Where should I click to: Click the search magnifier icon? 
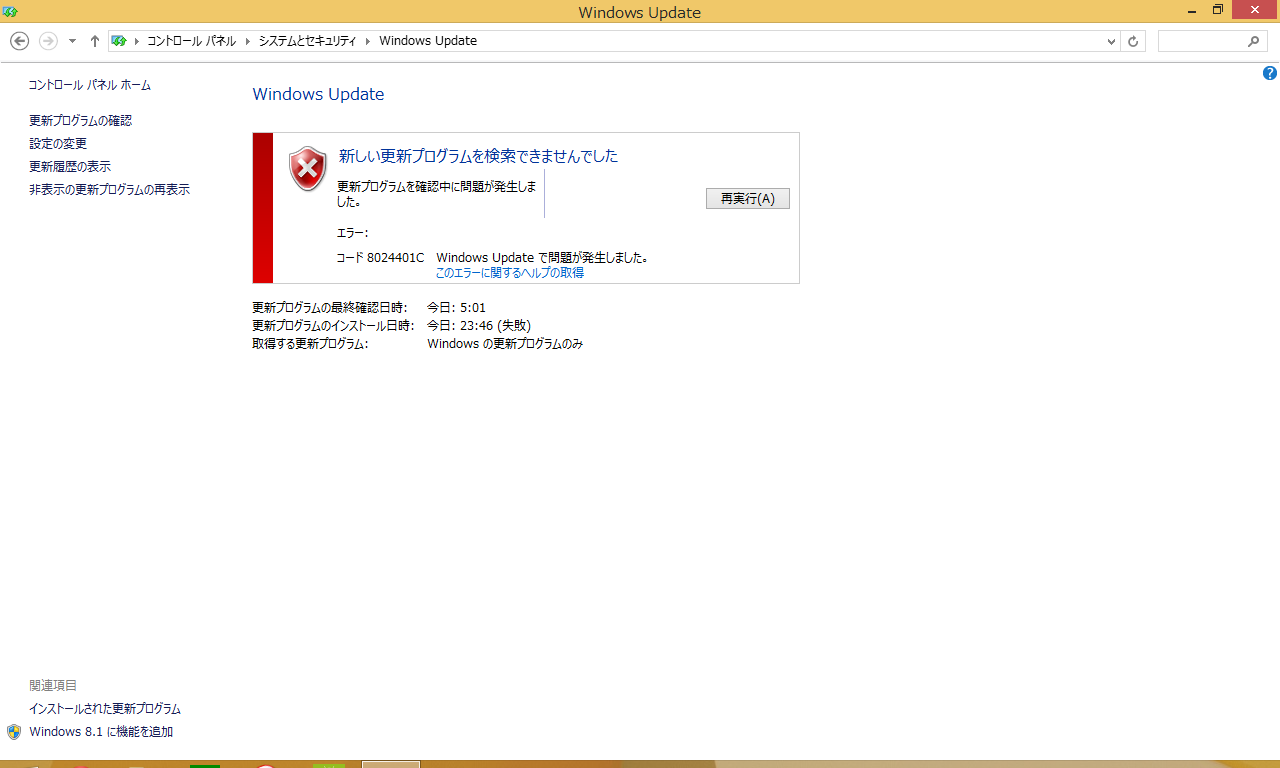tap(1254, 41)
